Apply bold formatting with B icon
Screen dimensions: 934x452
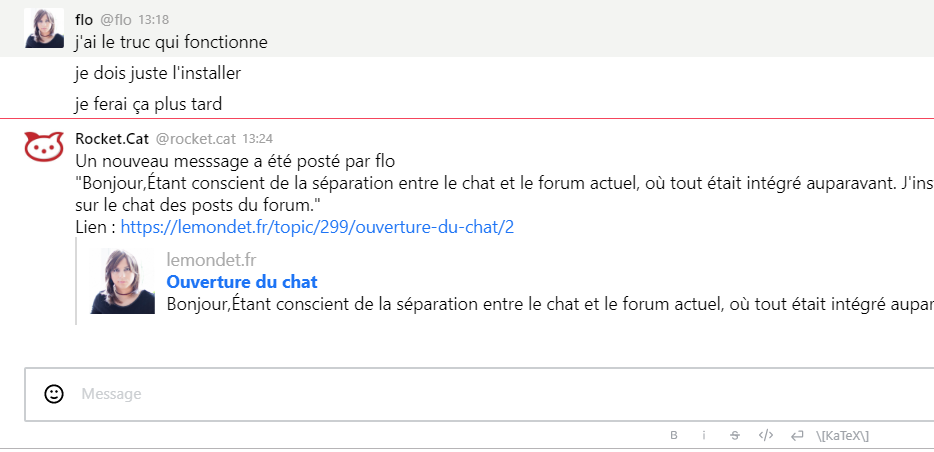674,435
